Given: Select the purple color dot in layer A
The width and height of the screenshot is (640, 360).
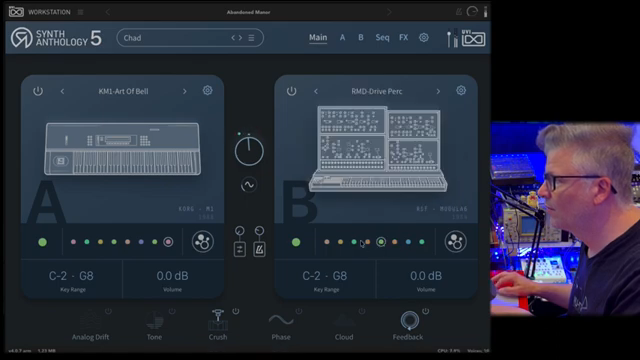Looking at the screenshot, I should pyautogui.click(x=141, y=242).
